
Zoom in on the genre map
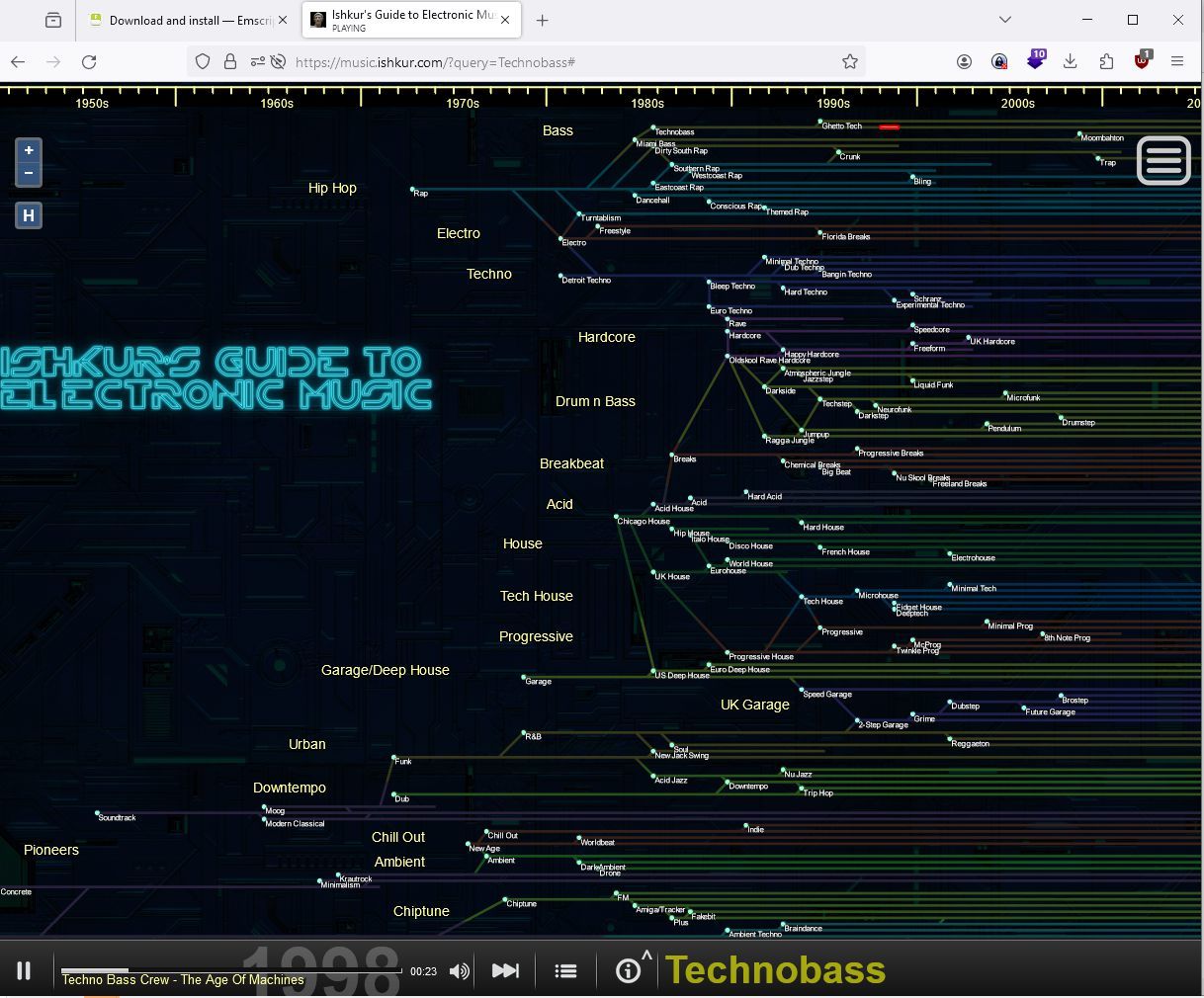click(29, 150)
